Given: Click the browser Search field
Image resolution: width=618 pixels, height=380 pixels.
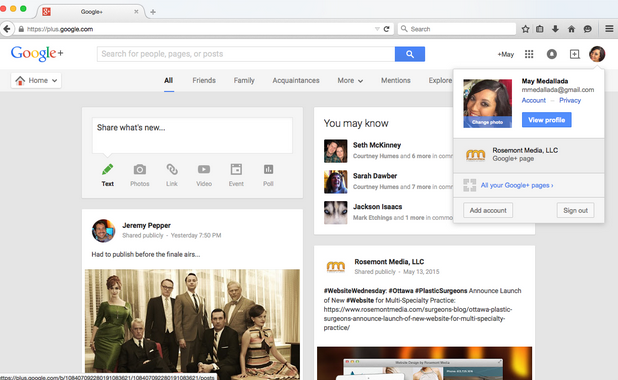Looking at the screenshot, I should pos(457,29).
